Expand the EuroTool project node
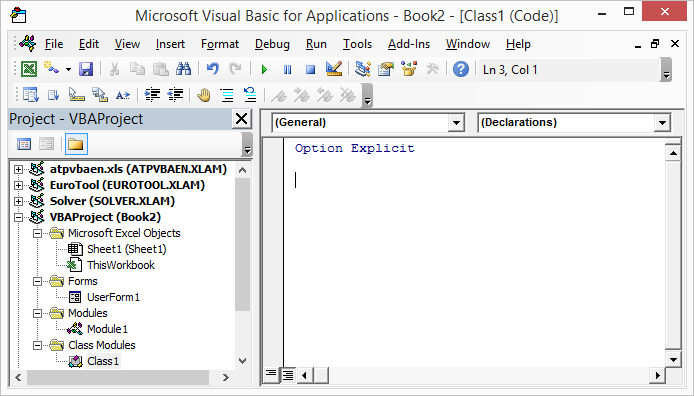694x396 pixels. pyautogui.click(x=18, y=185)
